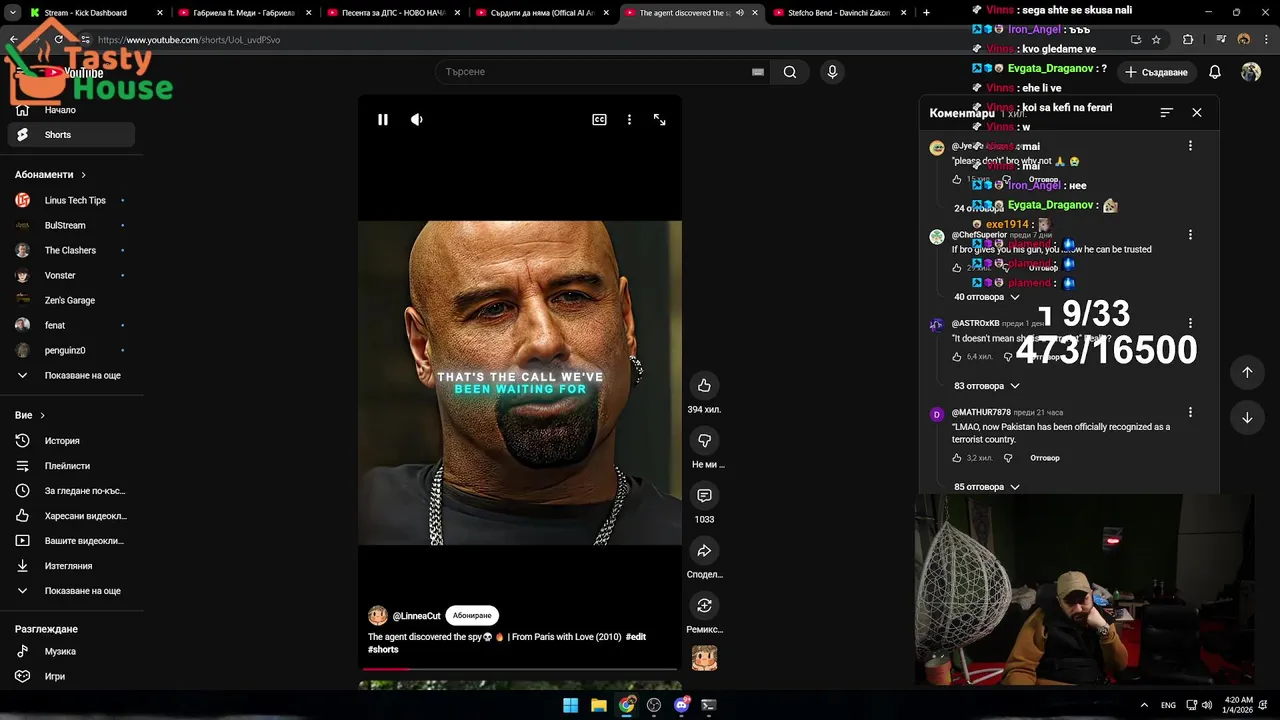Start voice search with the microphone
The height and width of the screenshot is (720, 1280).
point(832,72)
